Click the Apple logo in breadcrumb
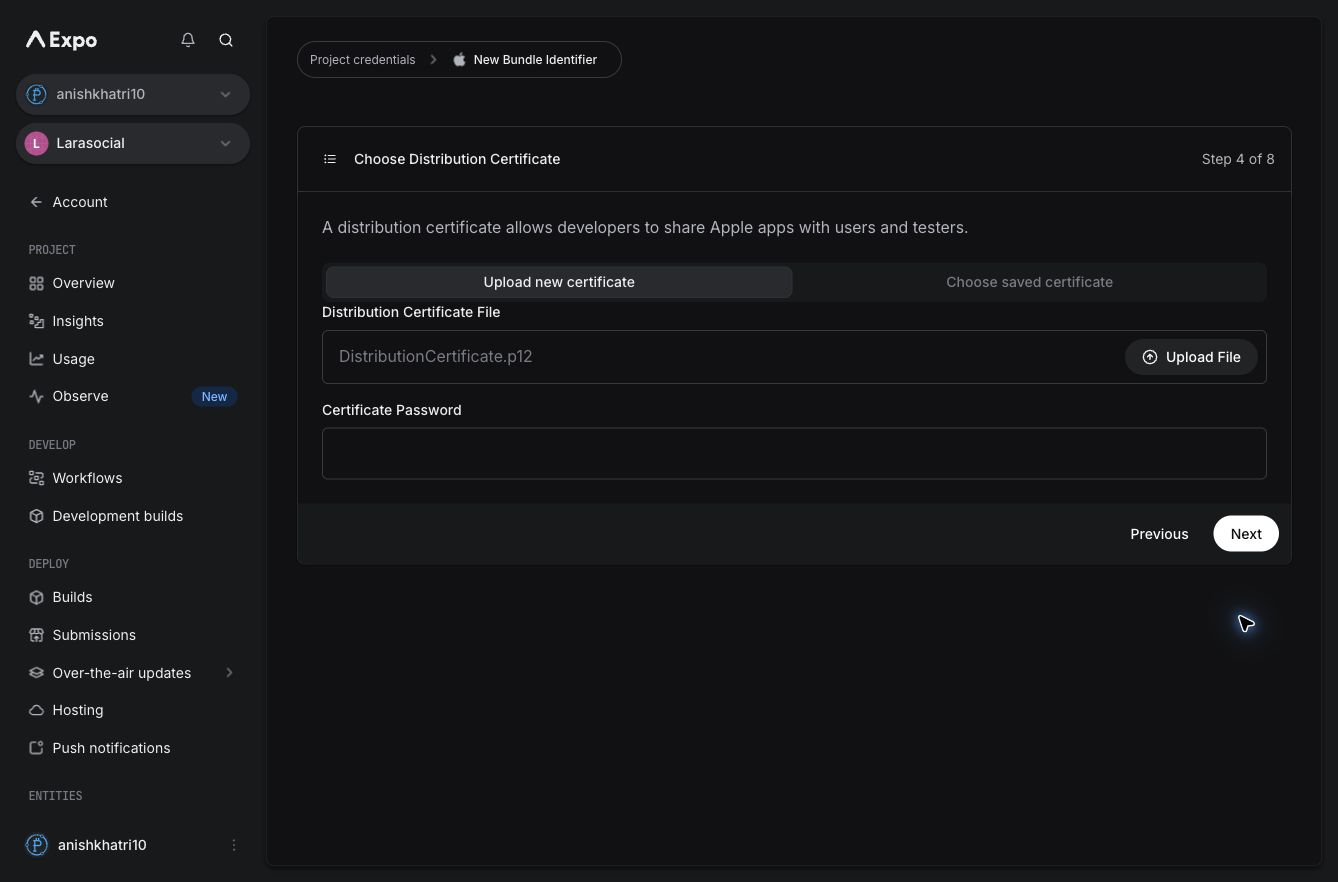Screen dimensions: 1338x882 pos(459,59)
